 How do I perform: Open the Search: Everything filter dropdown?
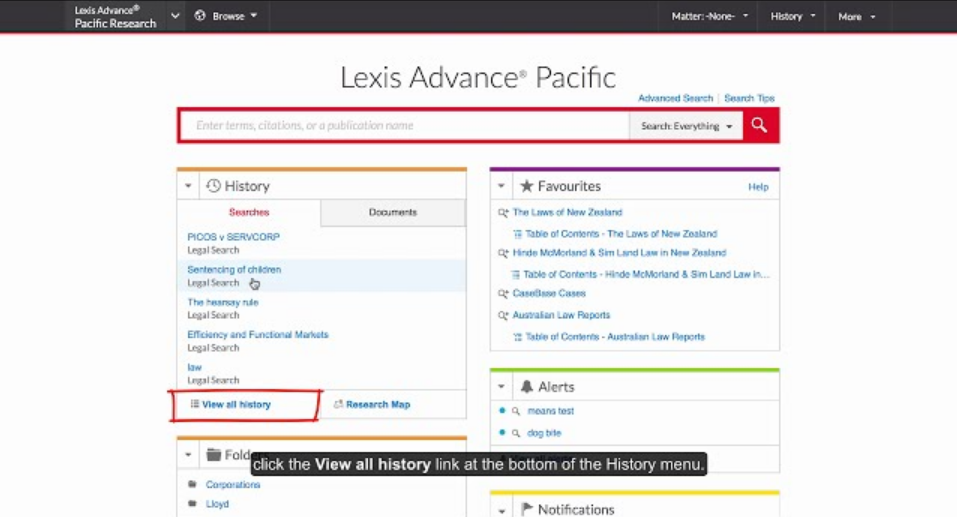(686, 126)
